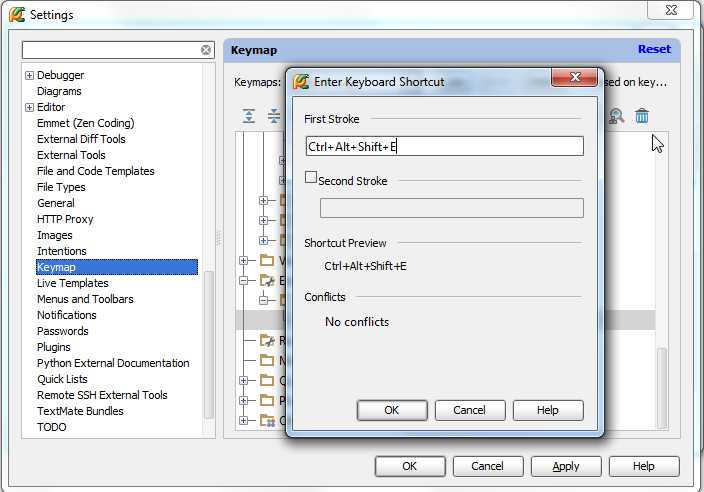
Task: Open Images settings page
Action: tap(55, 235)
